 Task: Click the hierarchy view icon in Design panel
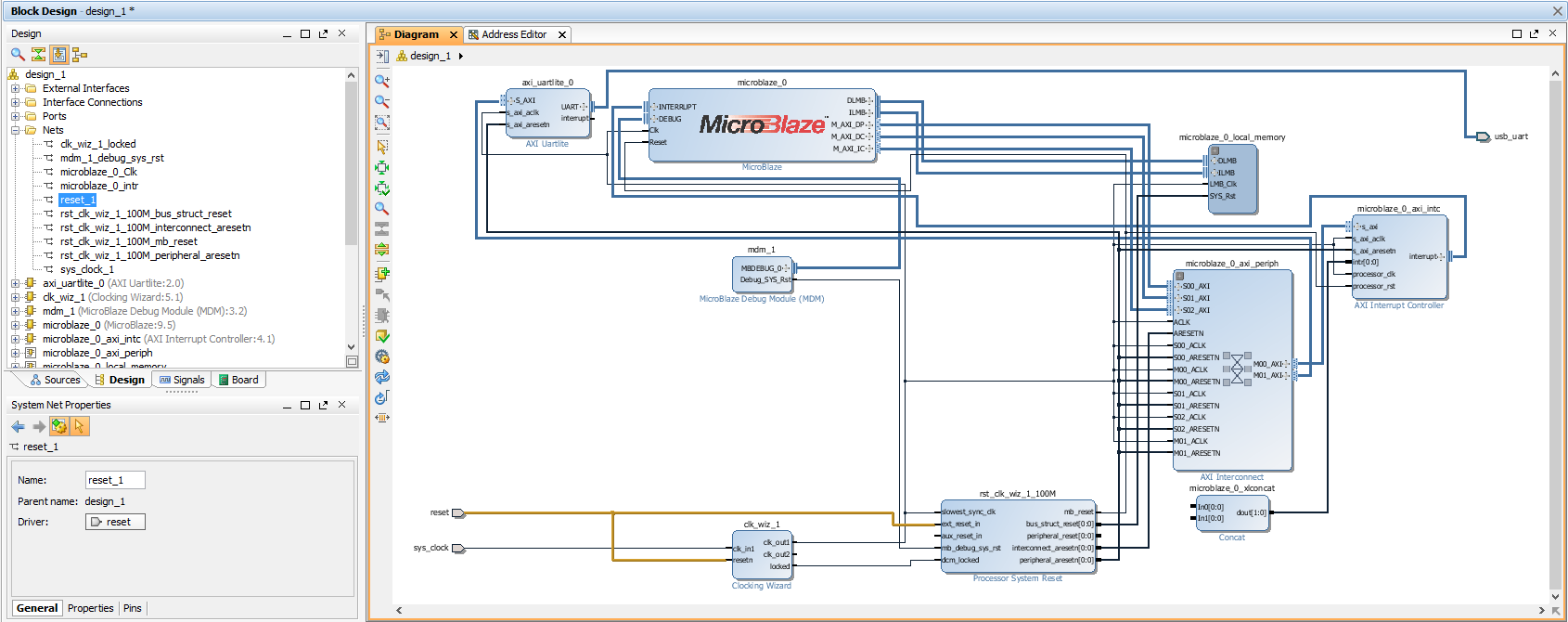(80, 55)
